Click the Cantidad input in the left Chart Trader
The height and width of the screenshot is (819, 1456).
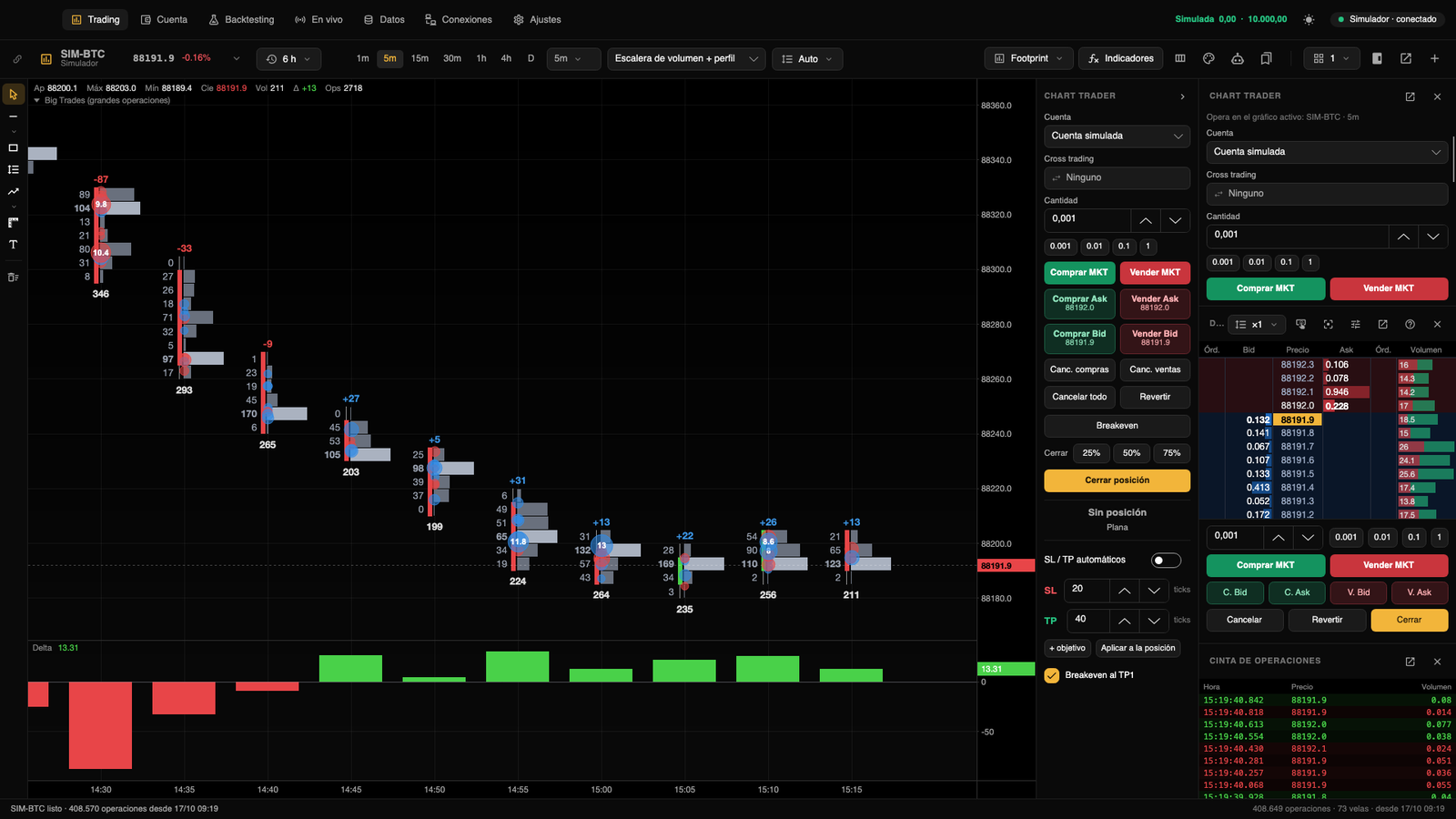1087,219
